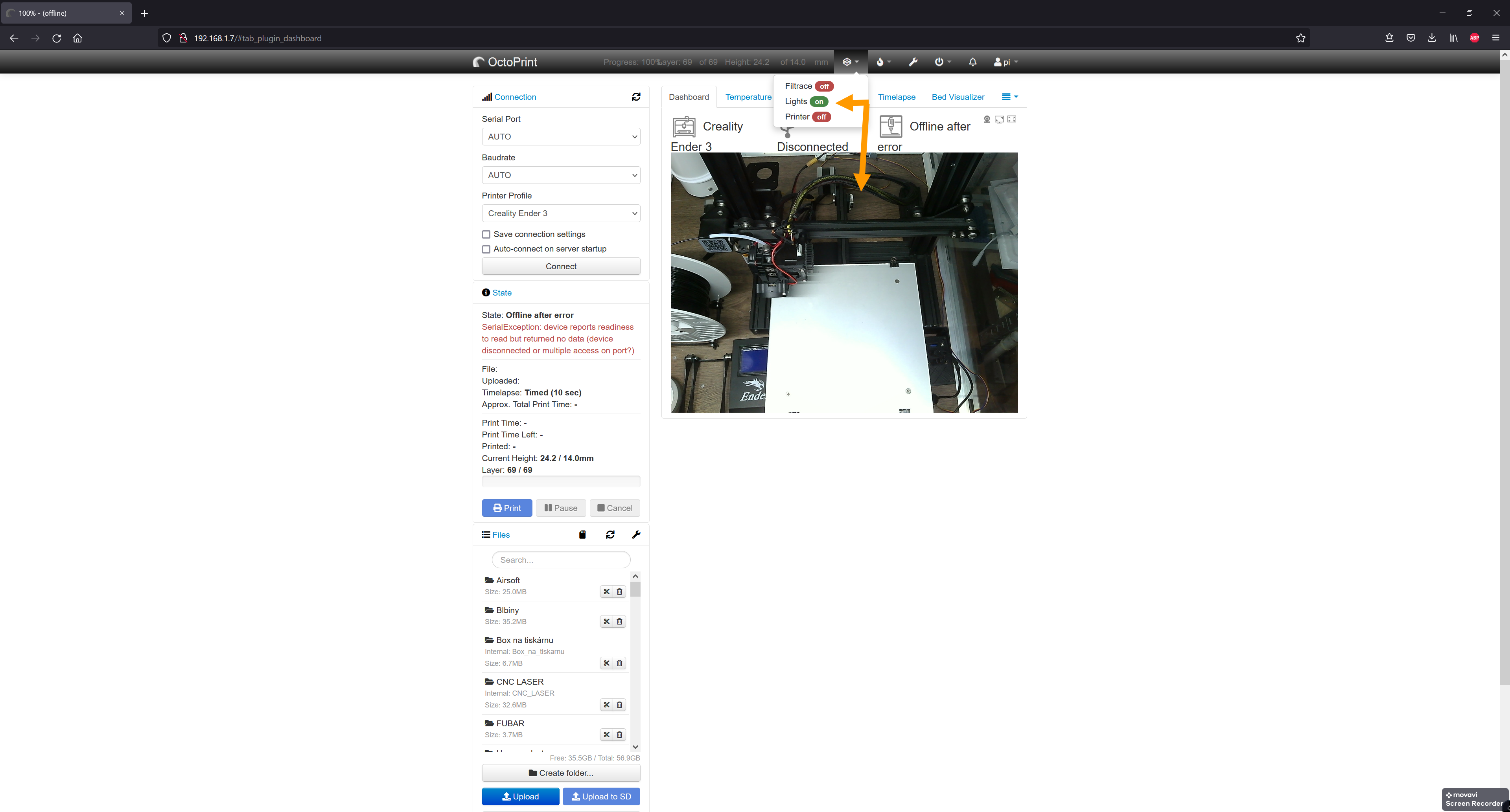Click the browser address bar

pyautogui.click(x=733, y=38)
